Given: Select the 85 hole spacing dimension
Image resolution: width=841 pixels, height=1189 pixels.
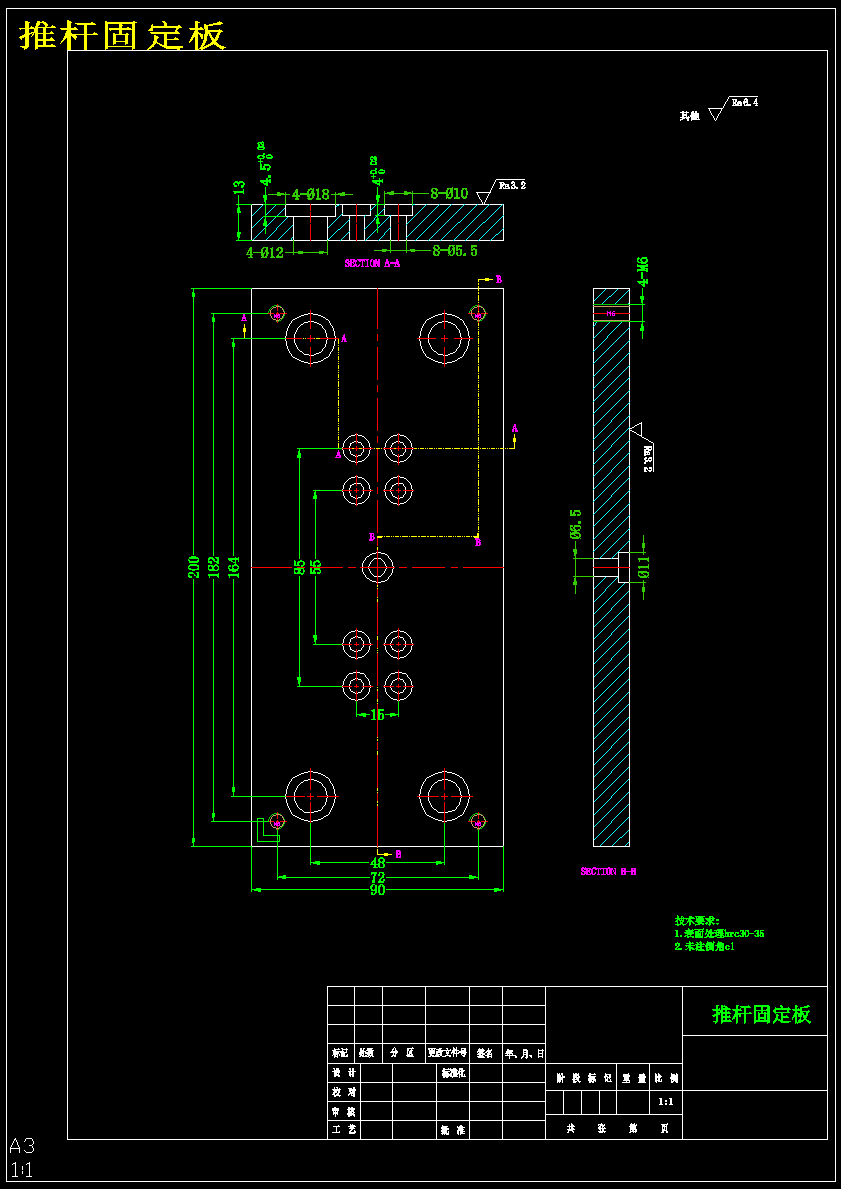Looking at the screenshot, I should [x=300, y=566].
